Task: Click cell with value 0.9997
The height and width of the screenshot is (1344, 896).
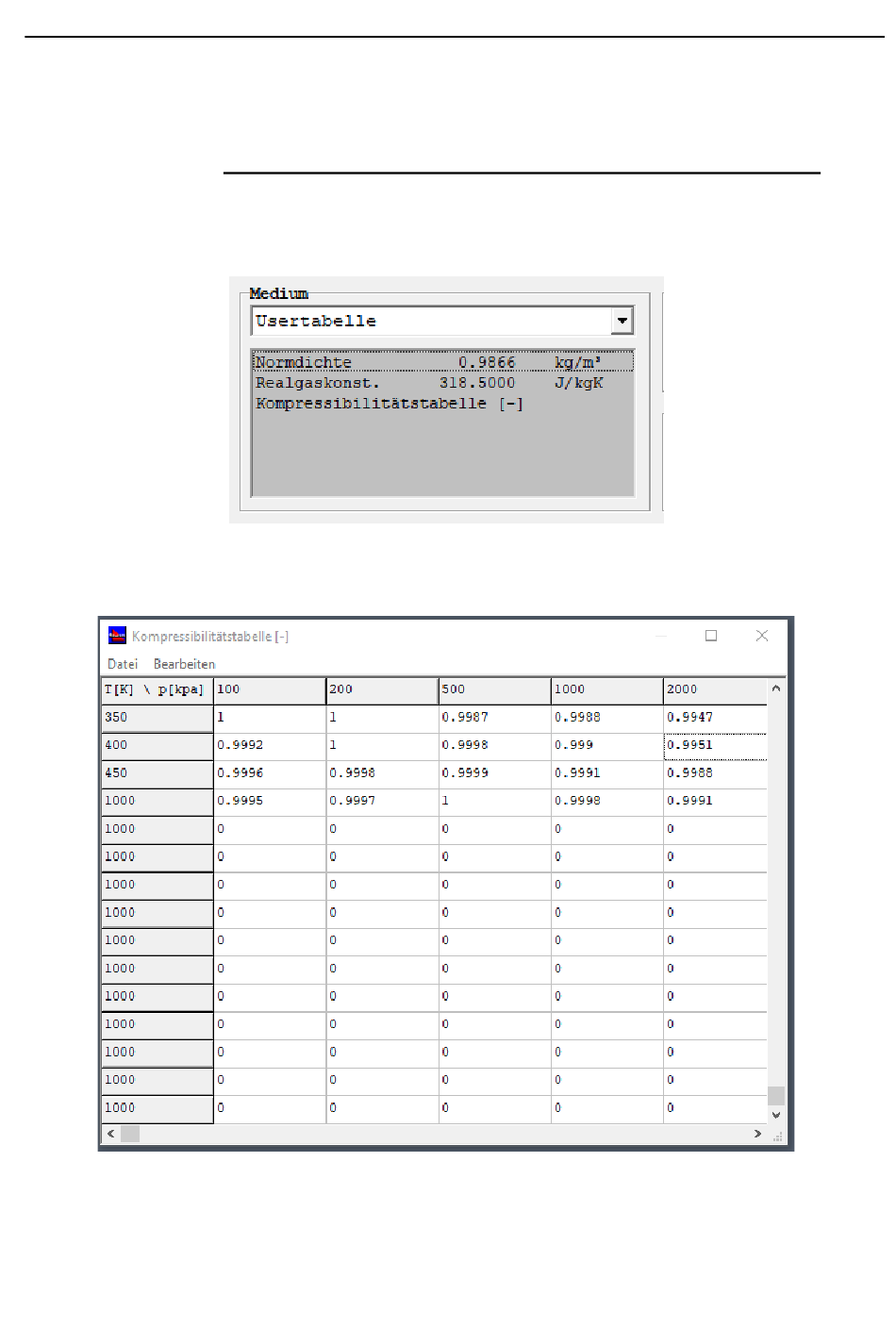Action: pos(382,802)
